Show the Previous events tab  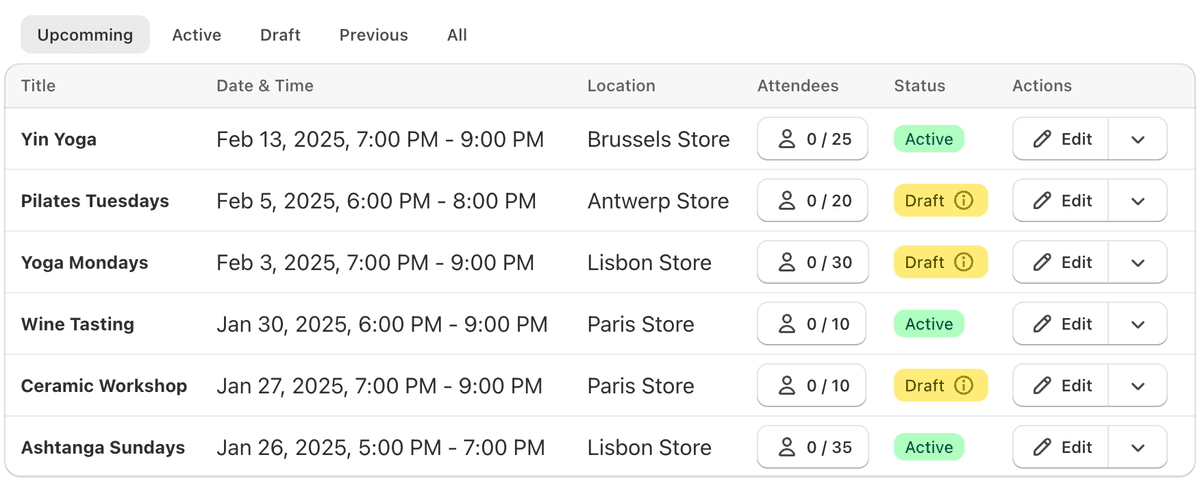coord(374,35)
